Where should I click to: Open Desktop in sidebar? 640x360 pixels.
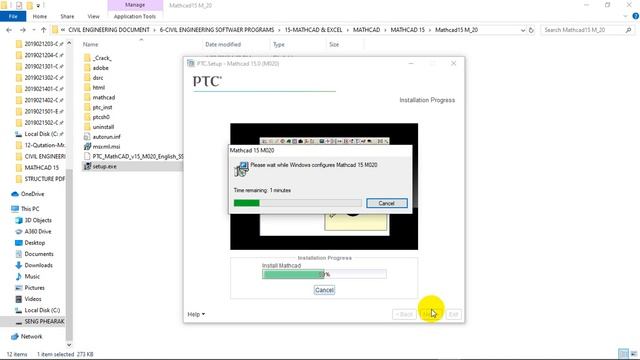(30, 242)
